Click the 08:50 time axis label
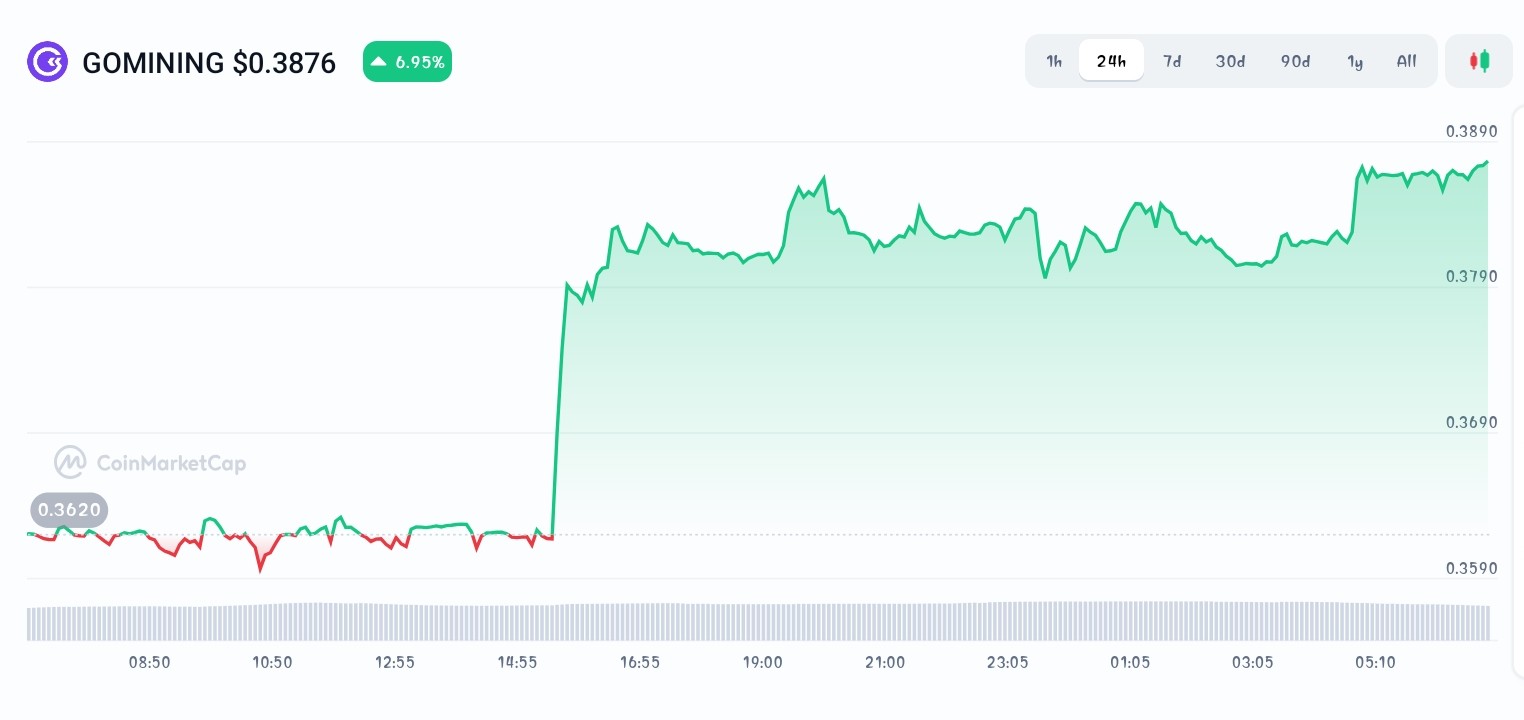Image resolution: width=1524 pixels, height=720 pixels. (149, 662)
